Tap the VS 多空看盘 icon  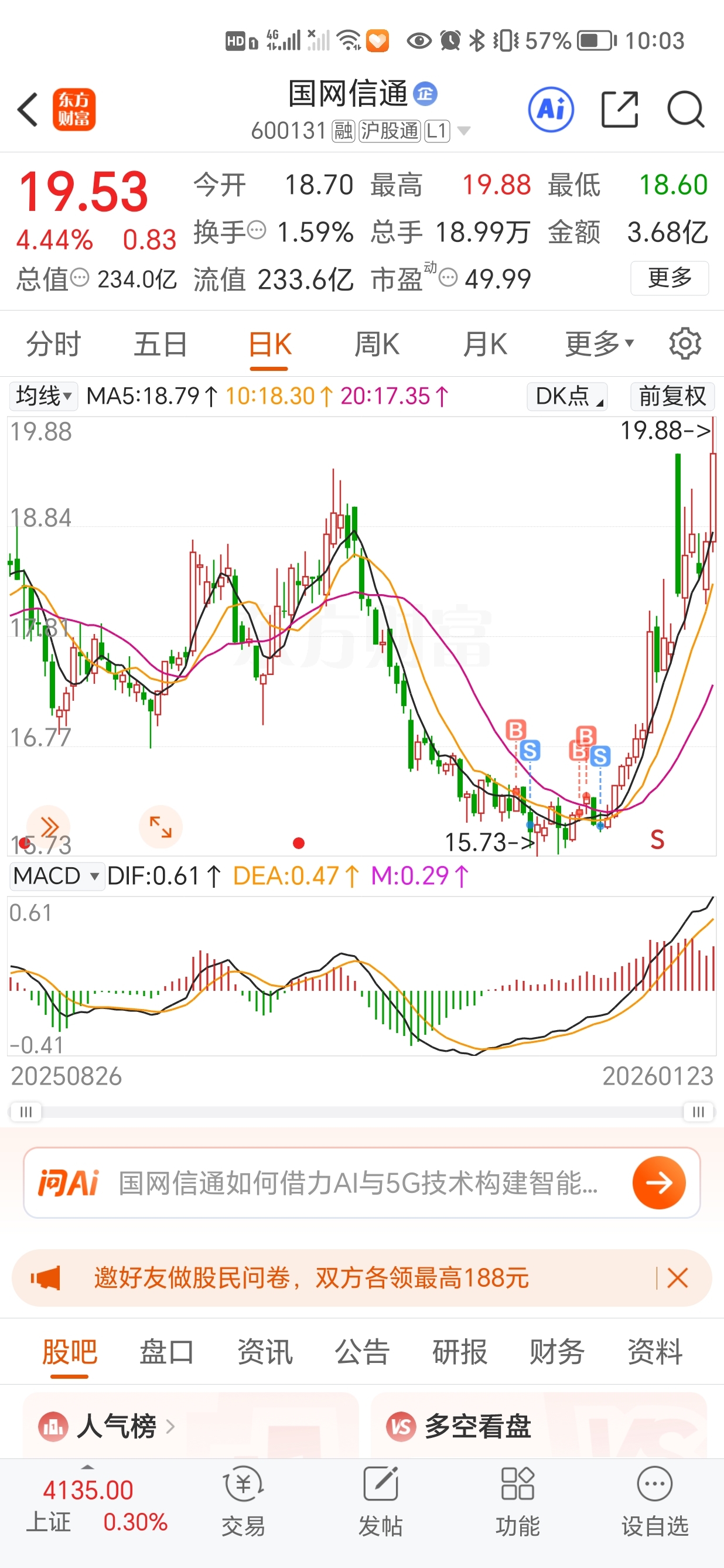point(401,1426)
